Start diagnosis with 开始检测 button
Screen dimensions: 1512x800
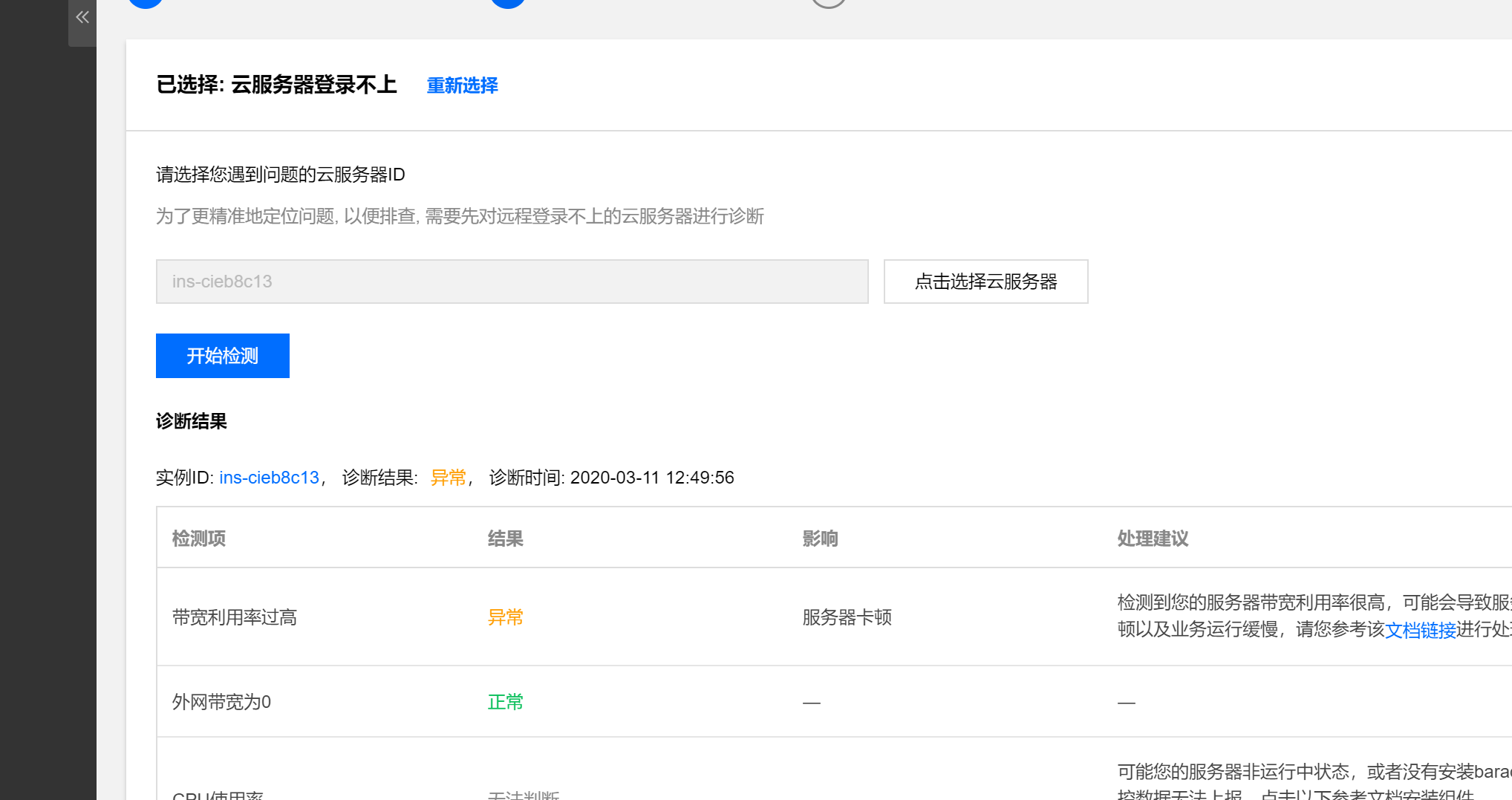222,356
